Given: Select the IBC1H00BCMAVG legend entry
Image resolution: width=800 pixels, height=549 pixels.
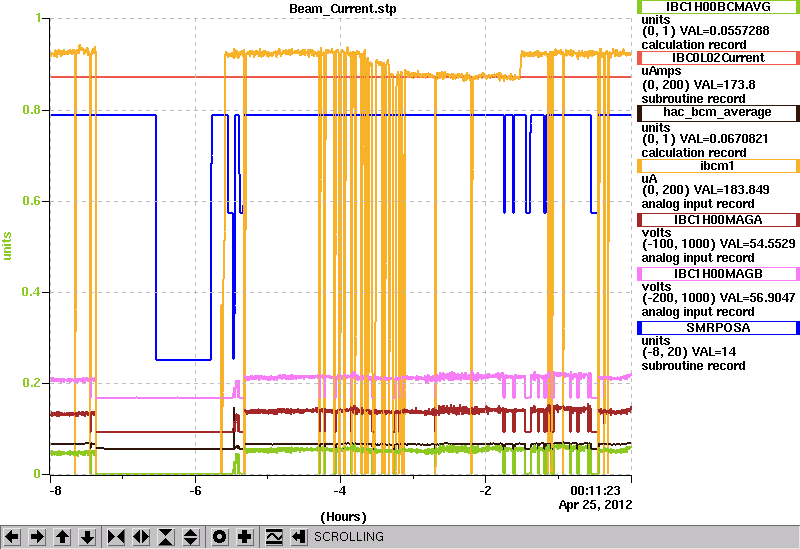Looking at the screenshot, I should [x=717, y=7].
